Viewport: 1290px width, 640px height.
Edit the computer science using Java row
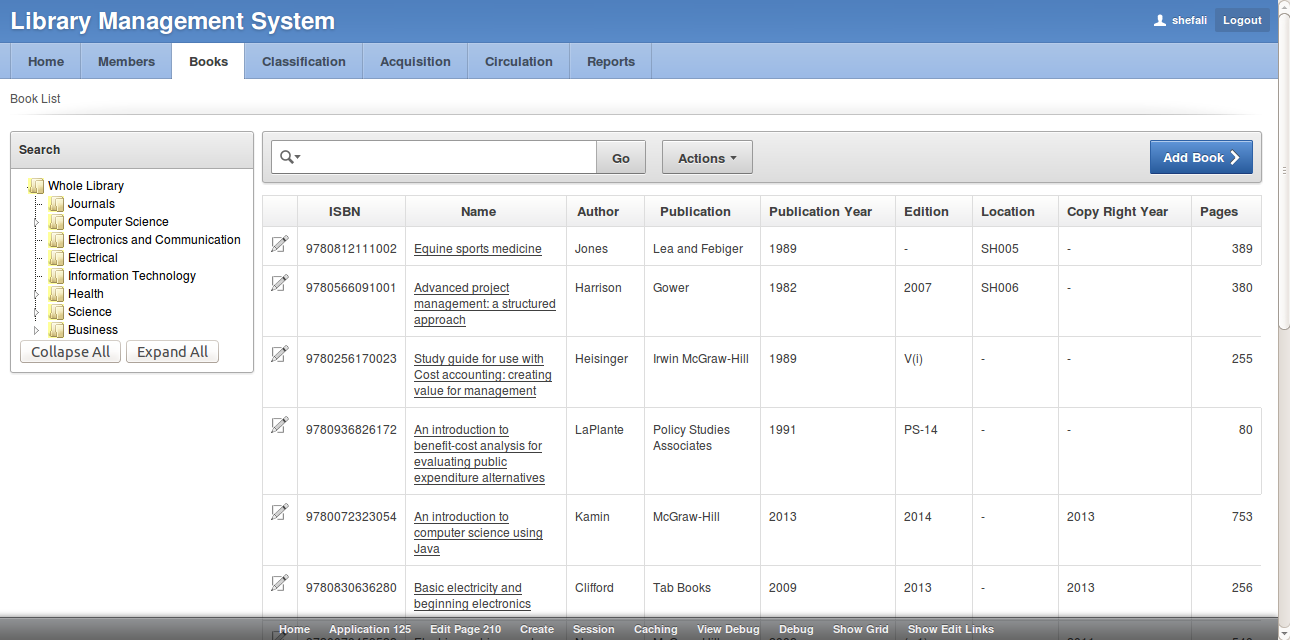tap(279, 512)
